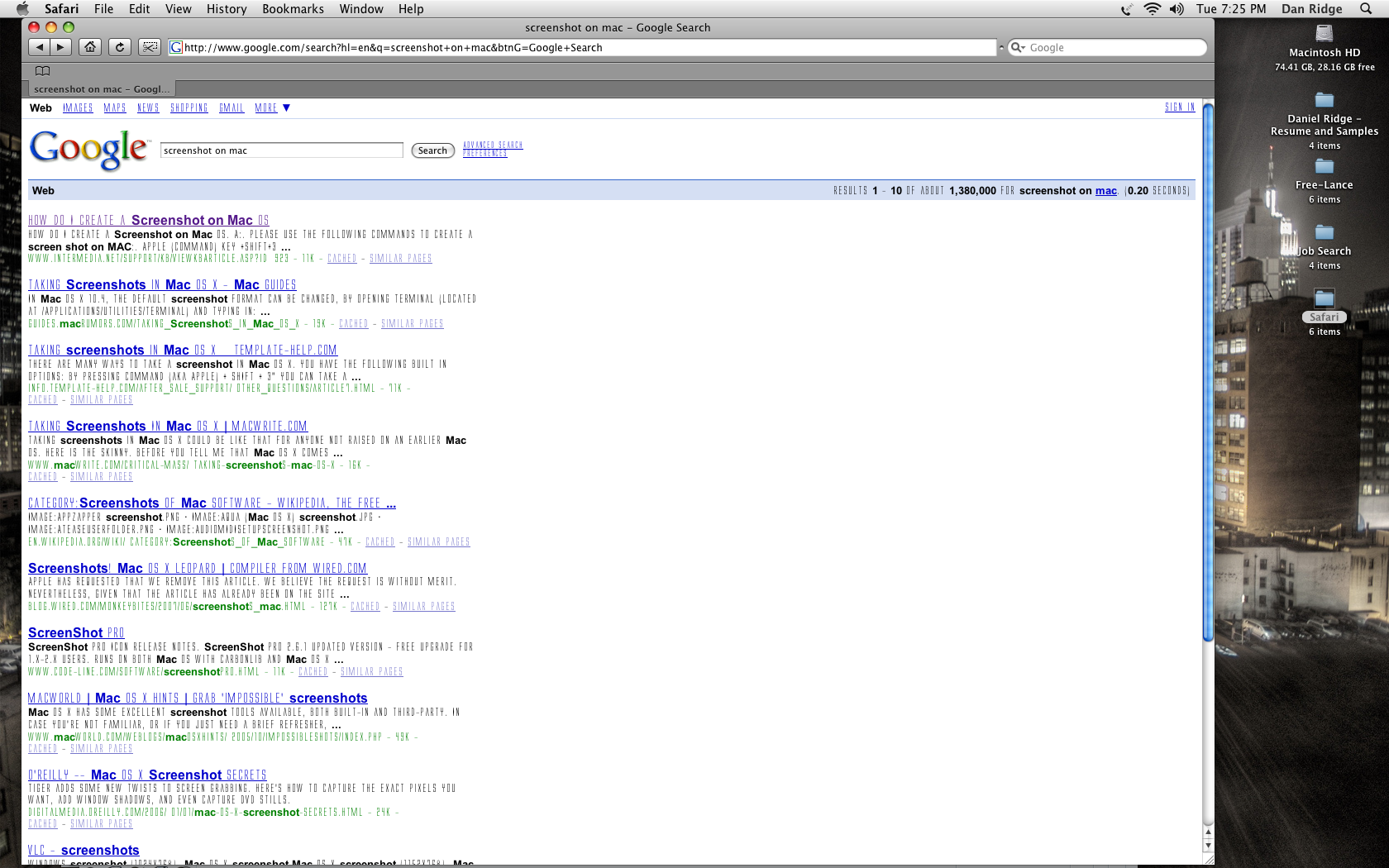Image resolution: width=1389 pixels, height=868 pixels.
Task: Click the volume icon in the menu bar
Action: 1177,9
